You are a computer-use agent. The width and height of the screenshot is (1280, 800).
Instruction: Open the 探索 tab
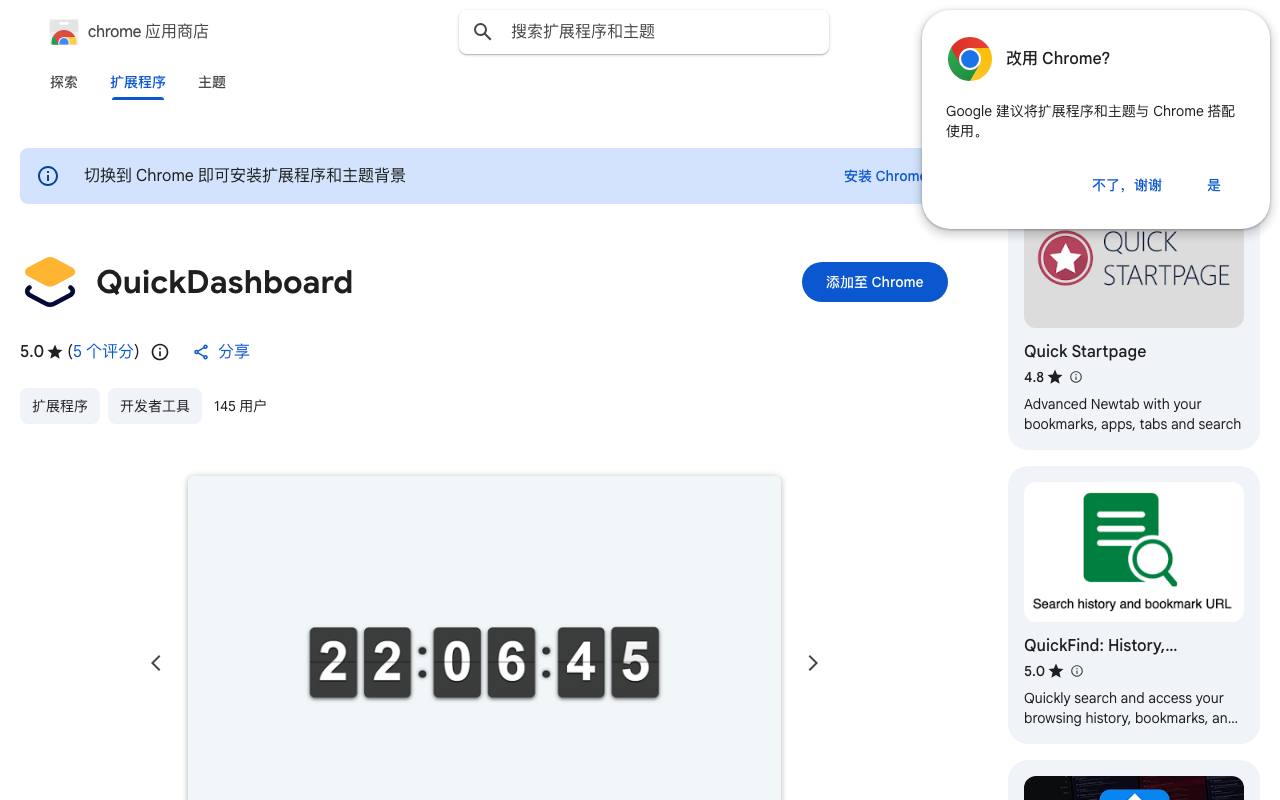point(64,82)
